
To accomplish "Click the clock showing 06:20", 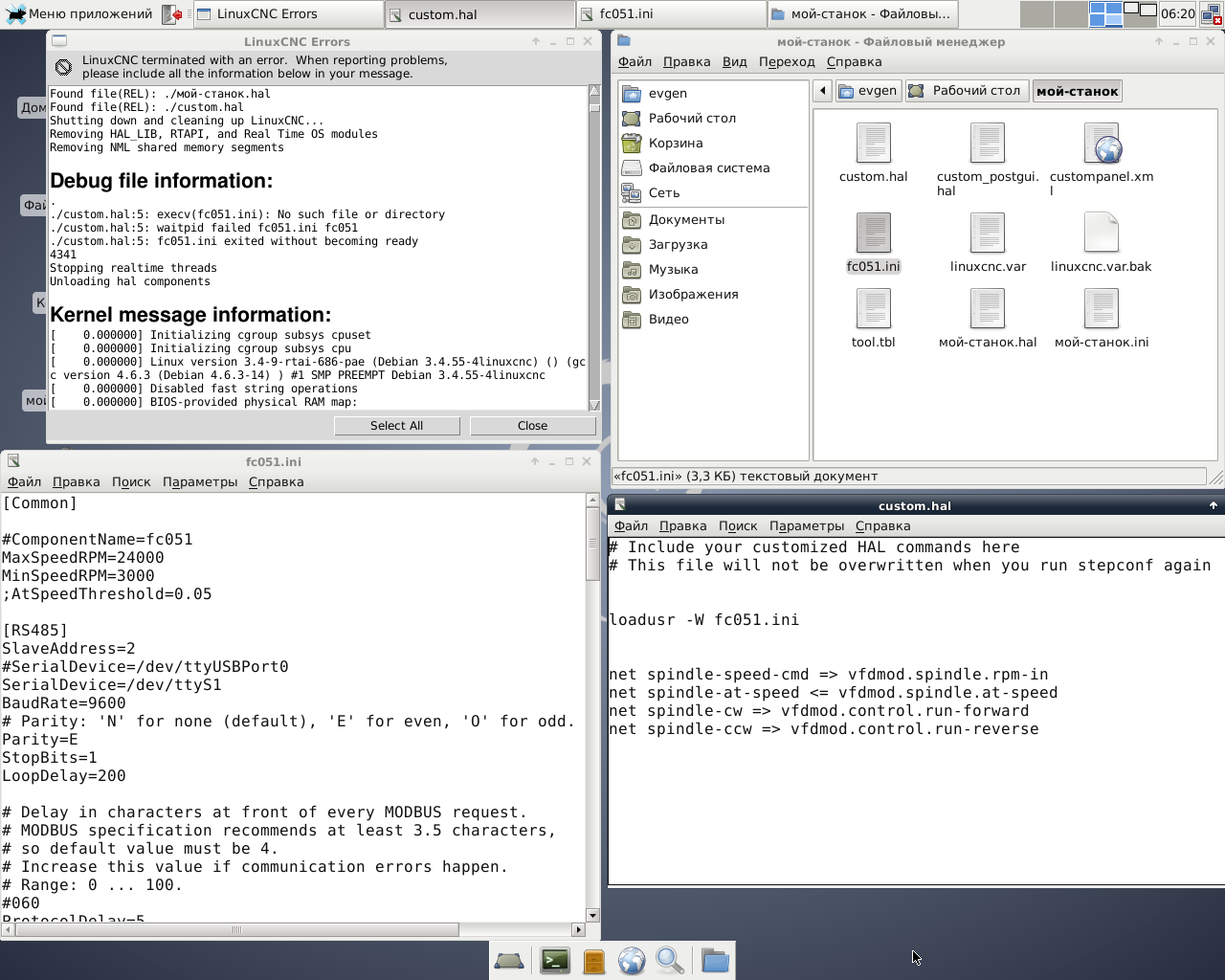I will pyautogui.click(x=1177, y=14).
